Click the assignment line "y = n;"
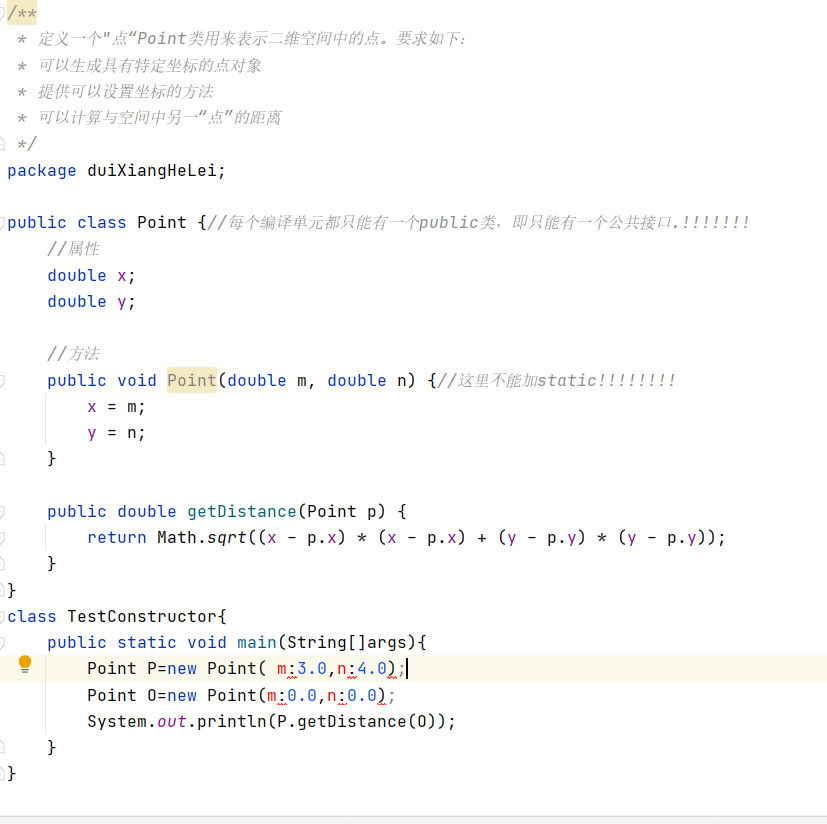Screen dimensions: 827x824 (116, 433)
